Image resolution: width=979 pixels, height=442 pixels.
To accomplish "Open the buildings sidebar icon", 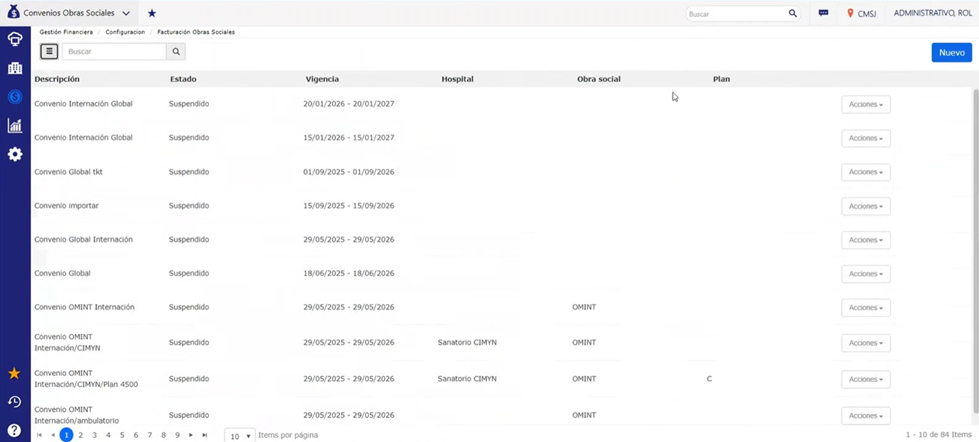I will 15,68.
